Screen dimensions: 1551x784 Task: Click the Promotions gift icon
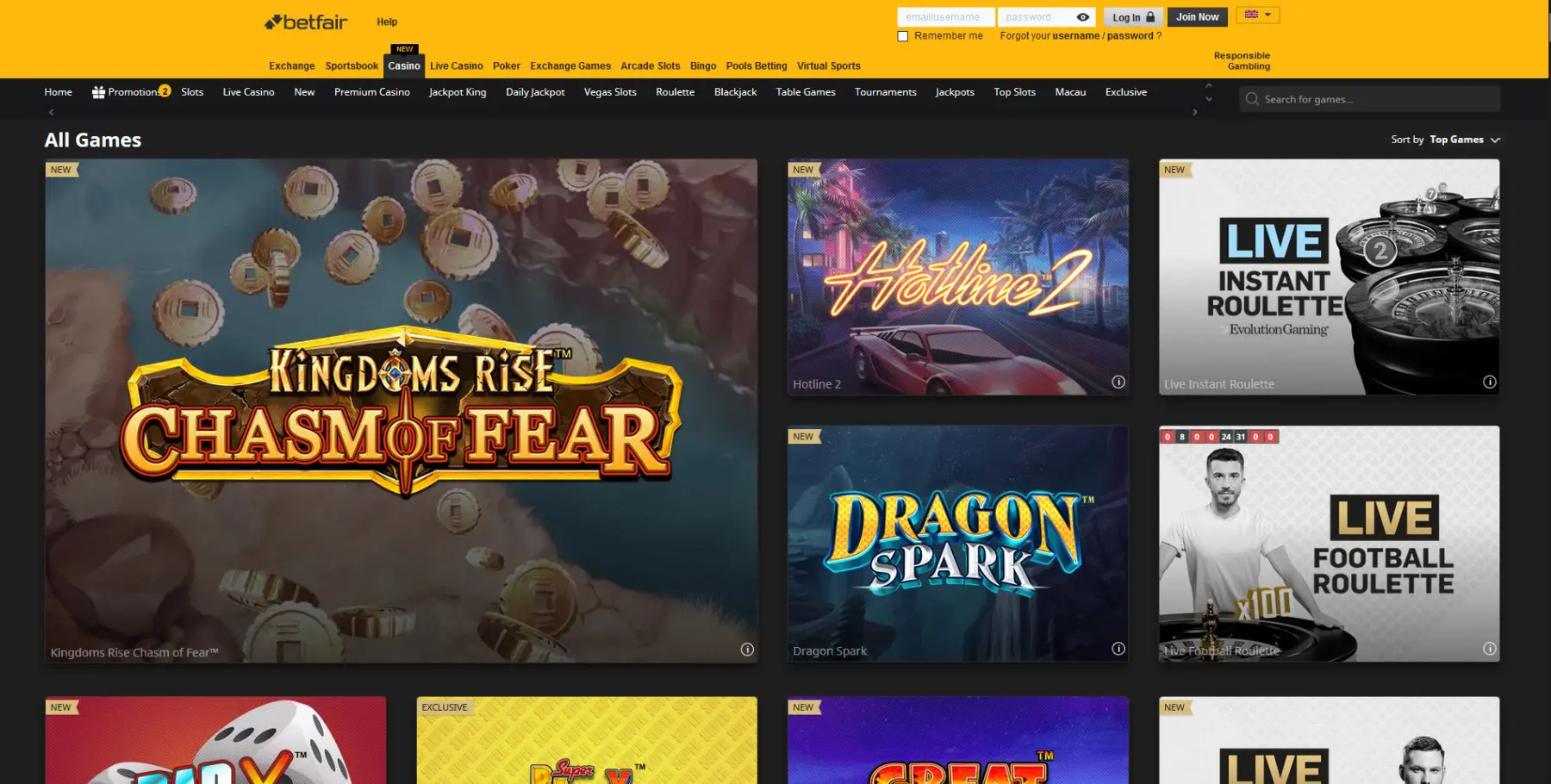(x=98, y=92)
